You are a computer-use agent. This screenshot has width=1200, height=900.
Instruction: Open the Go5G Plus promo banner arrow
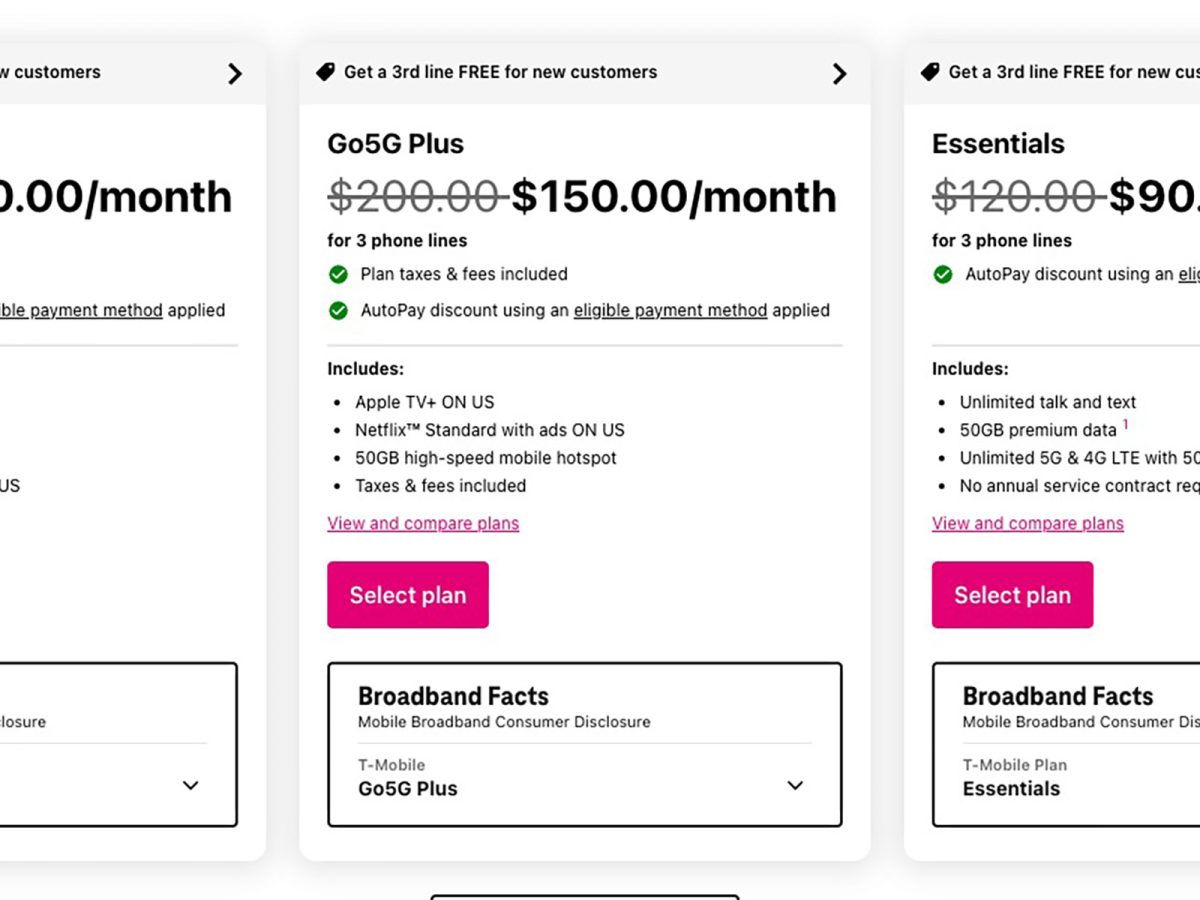pos(839,73)
